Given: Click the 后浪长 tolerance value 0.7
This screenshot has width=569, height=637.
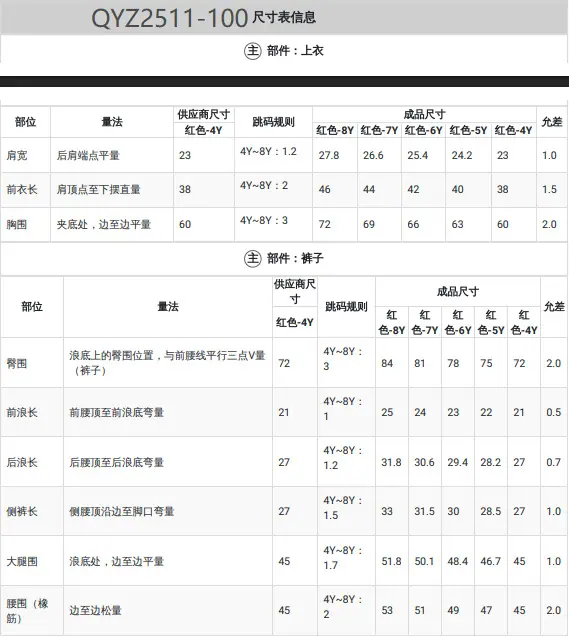Looking at the screenshot, I should click(554, 462).
